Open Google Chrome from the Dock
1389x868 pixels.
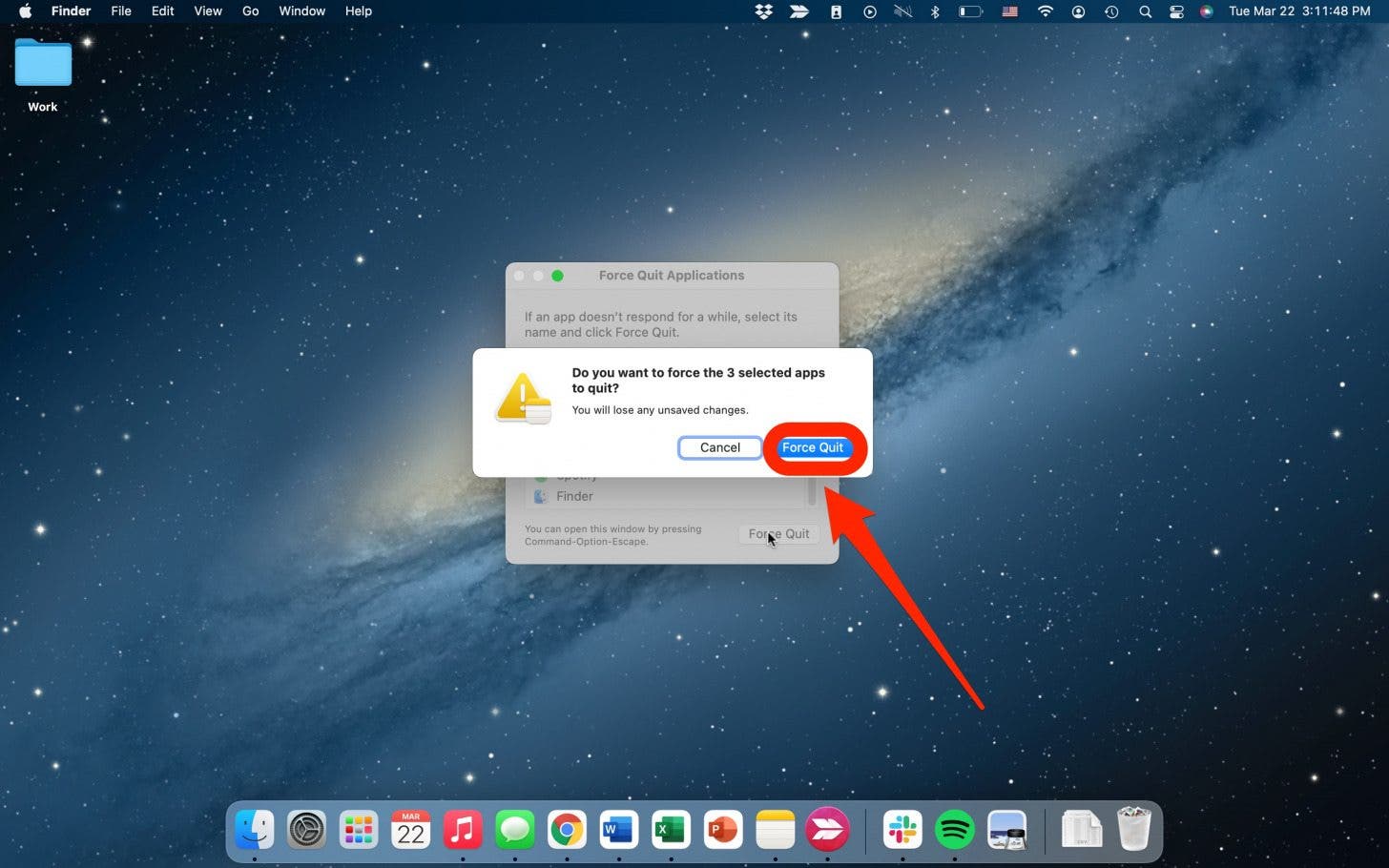(x=567, y=830)
